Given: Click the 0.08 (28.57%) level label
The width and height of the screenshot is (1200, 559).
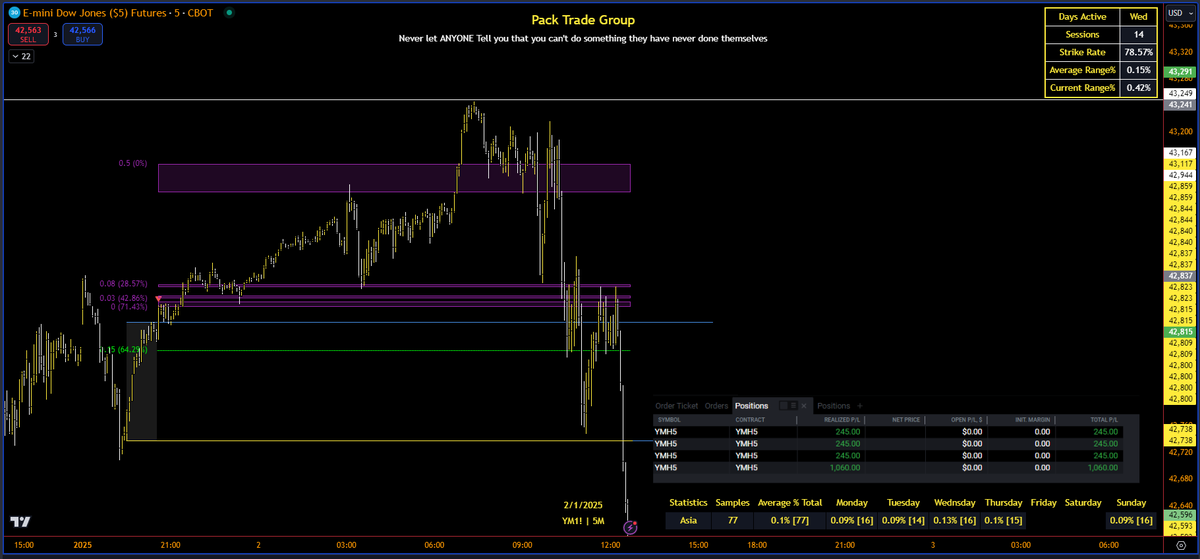Looking at the screenshot, I should tap(123, 284).
